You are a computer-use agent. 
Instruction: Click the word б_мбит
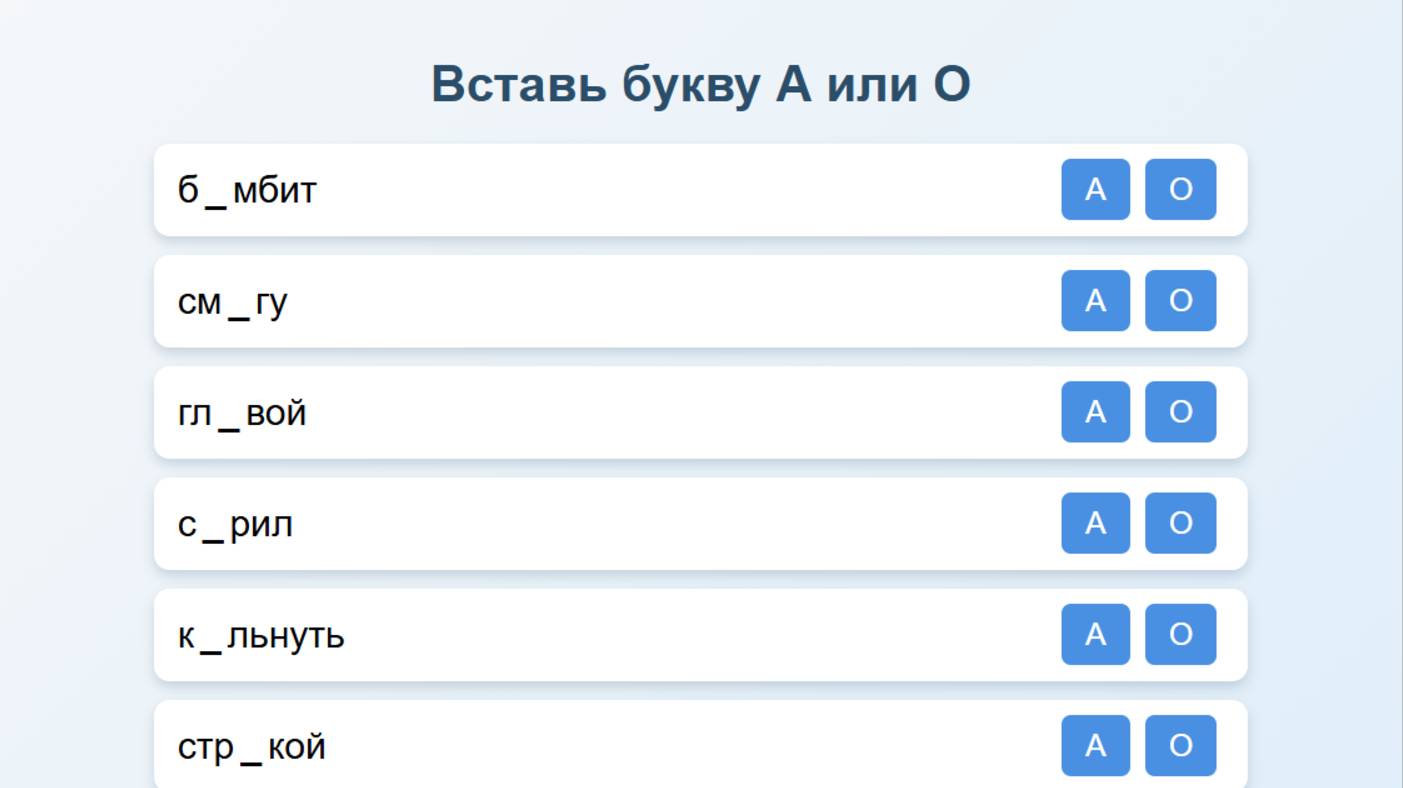247,190
